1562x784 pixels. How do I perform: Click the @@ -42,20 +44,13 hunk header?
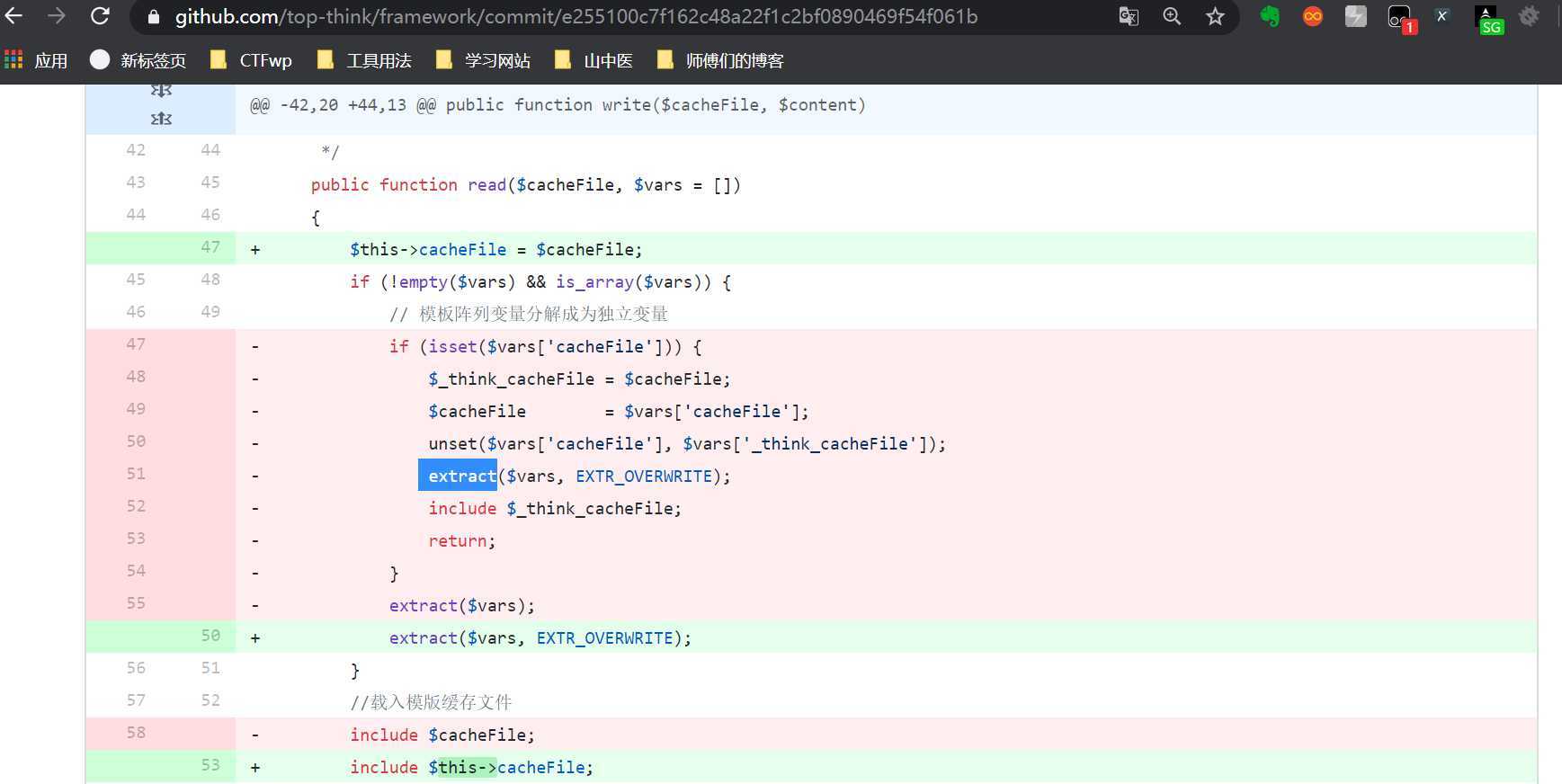pos(558,105)
